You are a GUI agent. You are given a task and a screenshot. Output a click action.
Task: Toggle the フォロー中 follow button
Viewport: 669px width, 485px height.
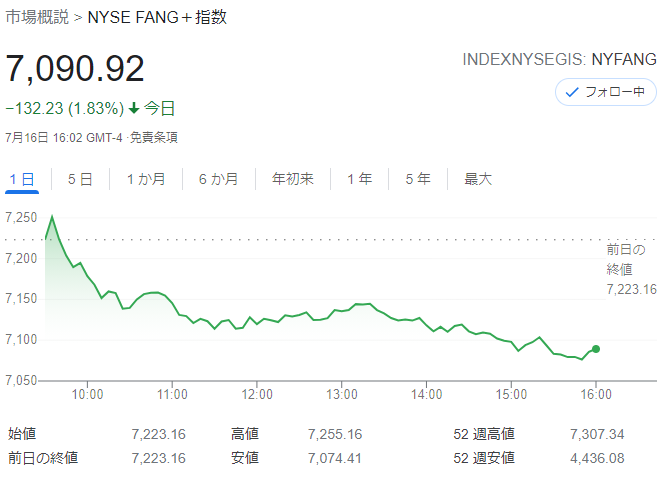[605, 92]
